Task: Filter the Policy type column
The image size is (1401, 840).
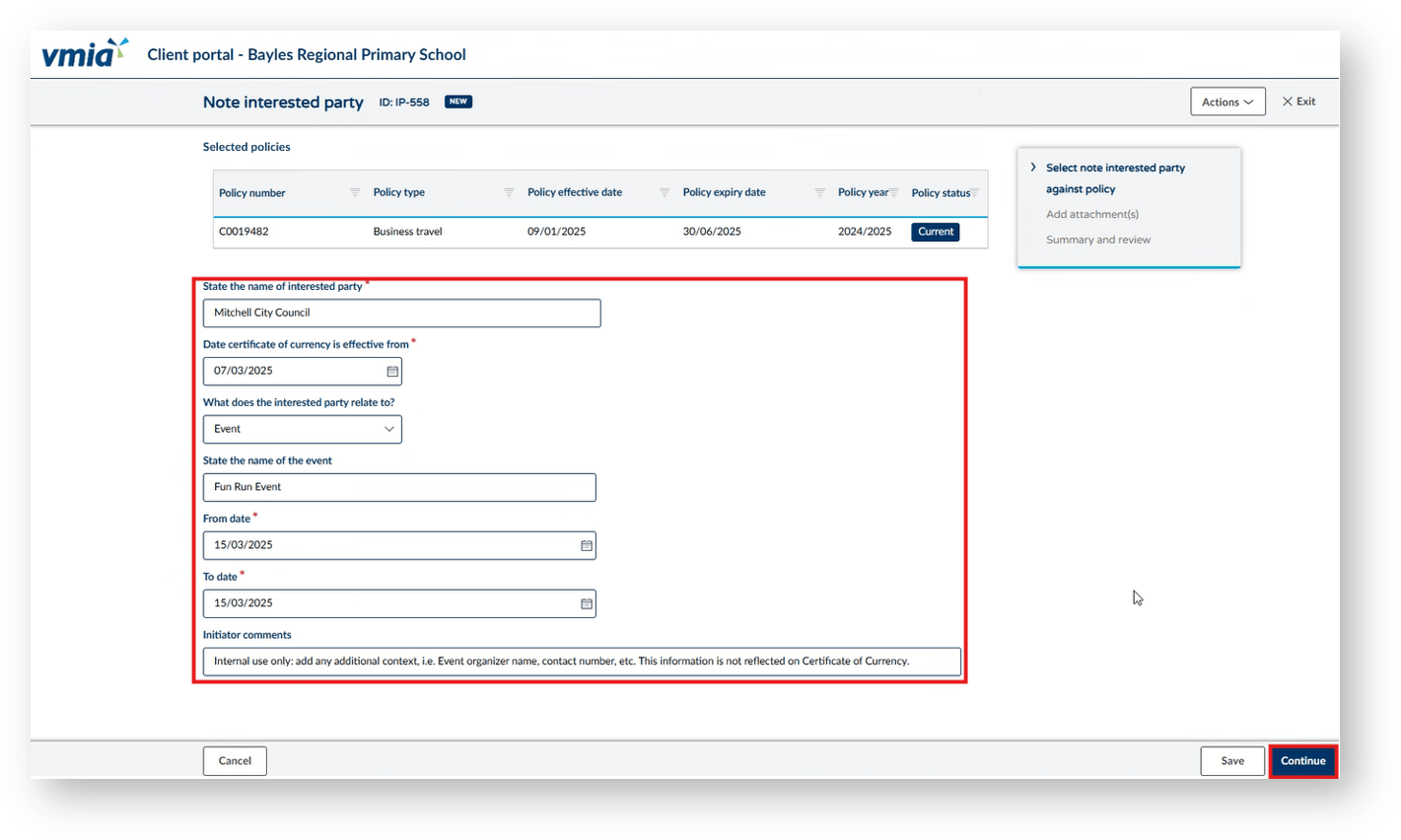Action: point(509,193)
